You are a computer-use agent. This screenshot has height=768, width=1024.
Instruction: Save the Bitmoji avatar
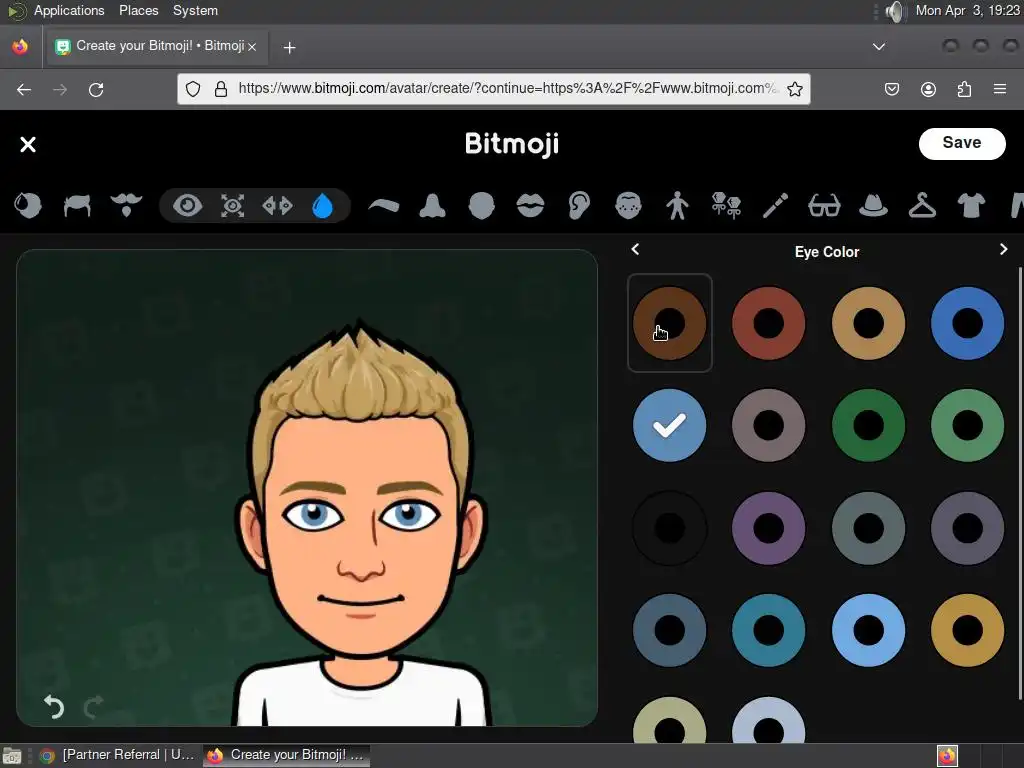click(962, 143)
